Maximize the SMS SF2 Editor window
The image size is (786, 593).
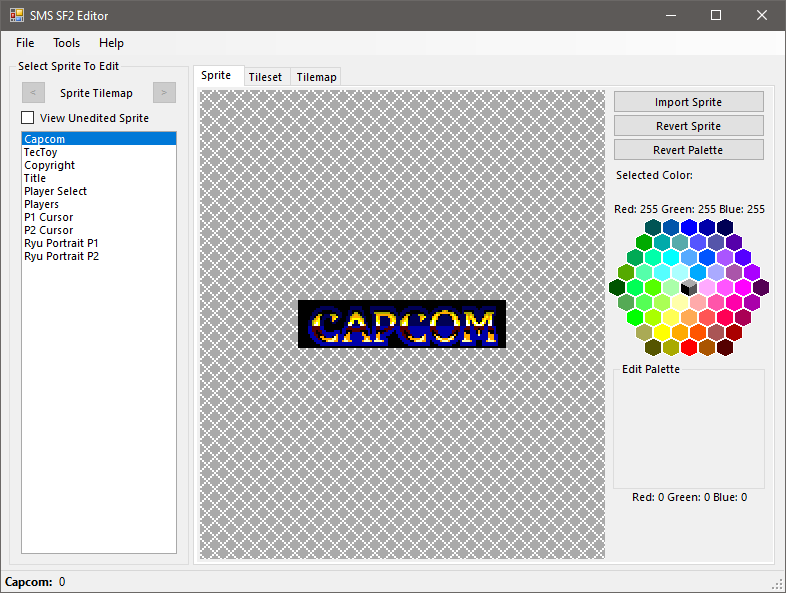(716, 16)
